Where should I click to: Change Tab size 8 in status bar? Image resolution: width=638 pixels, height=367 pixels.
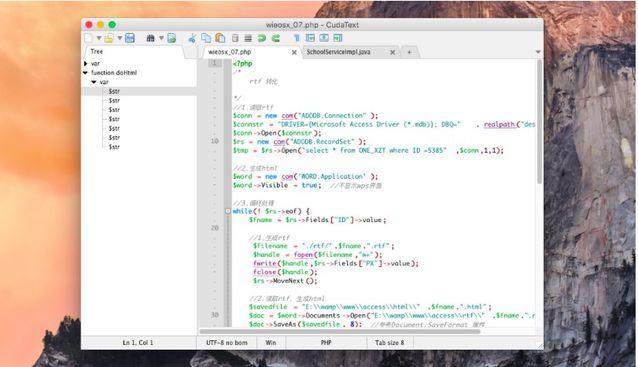pyautogui.click(x=389, y=343)
